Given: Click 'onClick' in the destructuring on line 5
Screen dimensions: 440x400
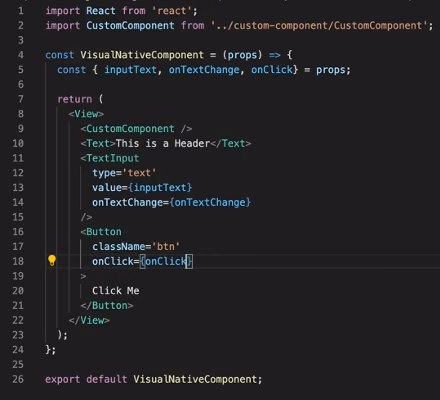Looking at the screenshot, I should [272, 69].
